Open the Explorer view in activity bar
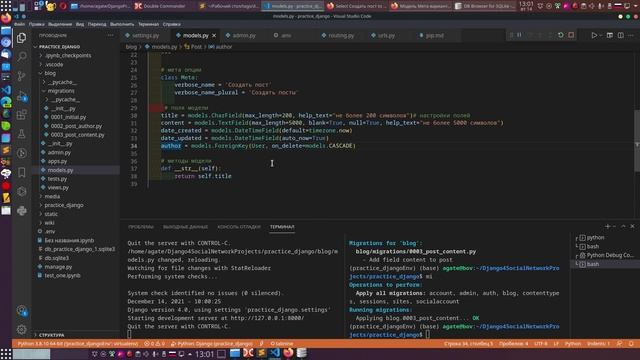Screen dimensions: 640x360 (22, 38)
